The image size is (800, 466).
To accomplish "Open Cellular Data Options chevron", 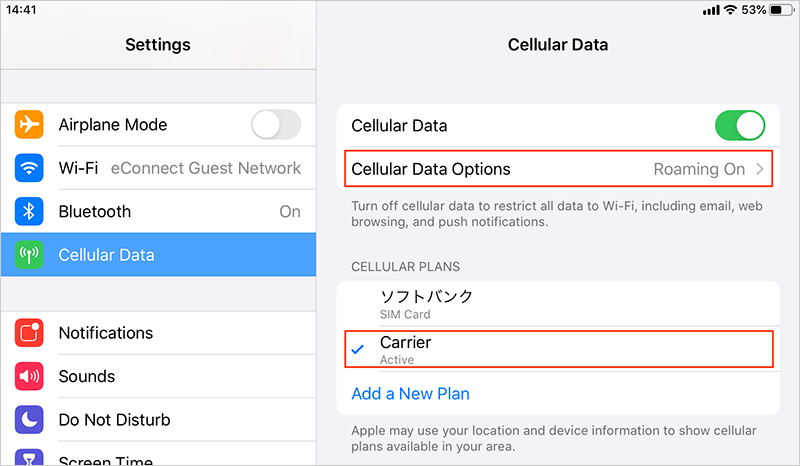I will 760,169.
